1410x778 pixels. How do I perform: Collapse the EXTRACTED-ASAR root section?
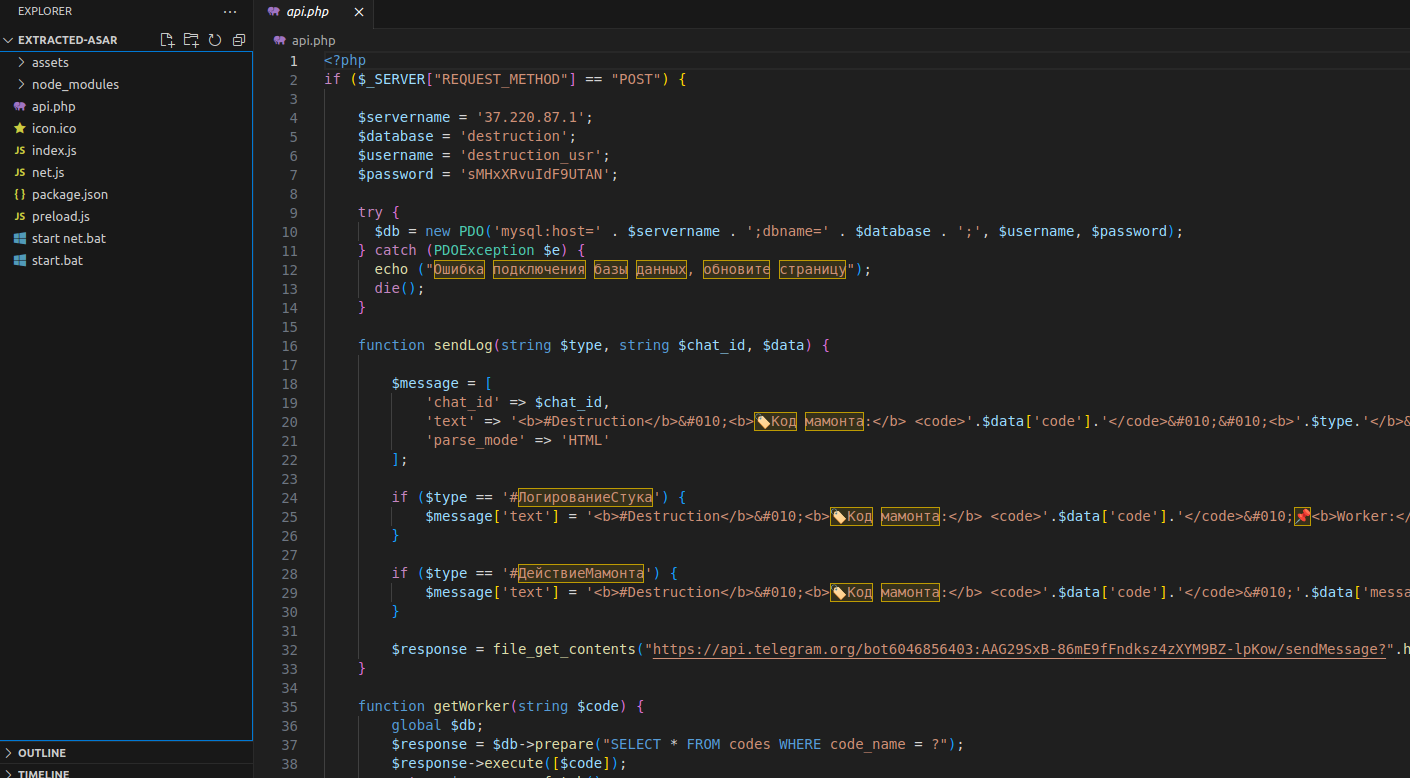(x=9, y=40)
